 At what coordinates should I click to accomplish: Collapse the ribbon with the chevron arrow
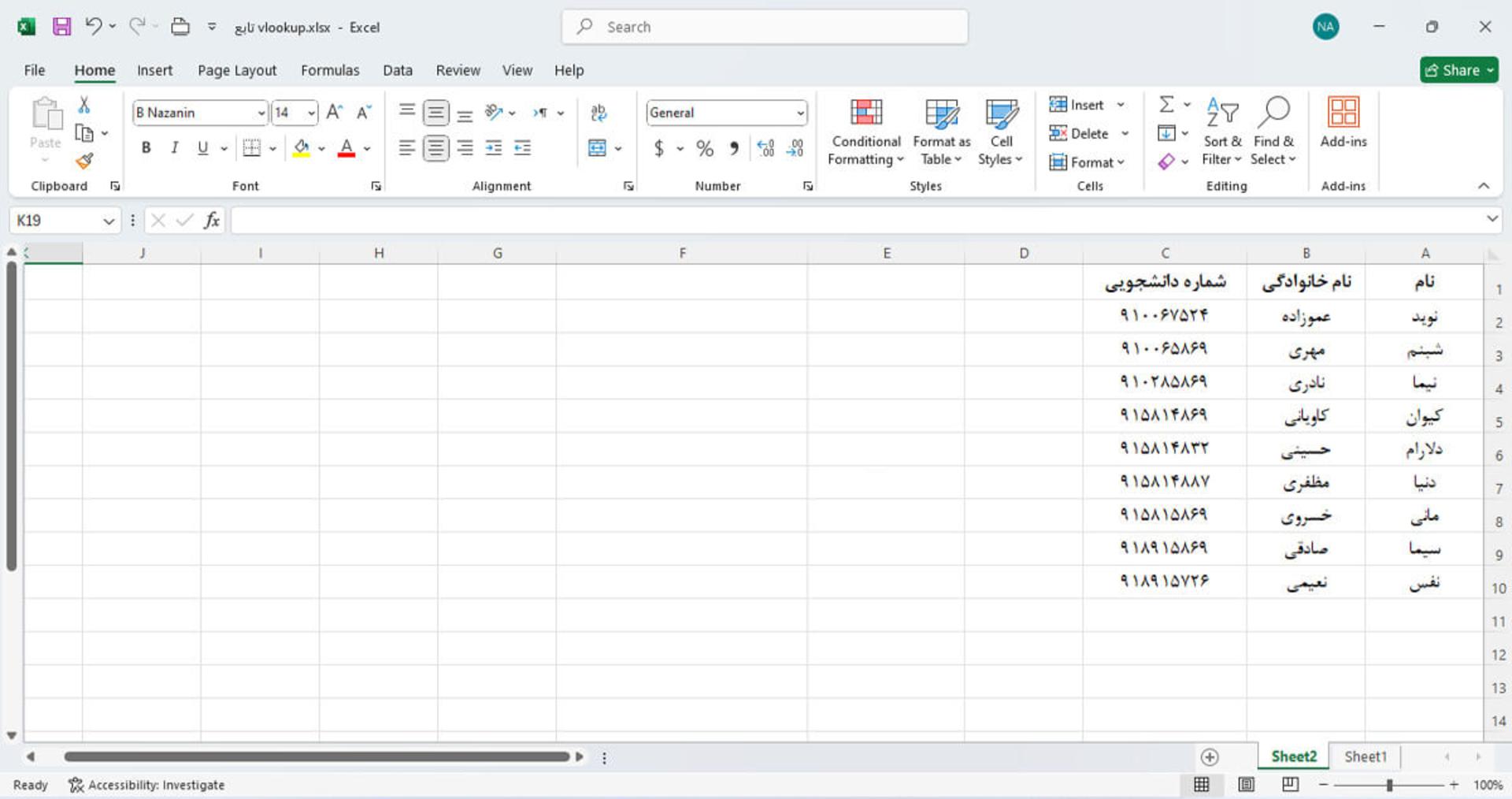(1484, 186)
